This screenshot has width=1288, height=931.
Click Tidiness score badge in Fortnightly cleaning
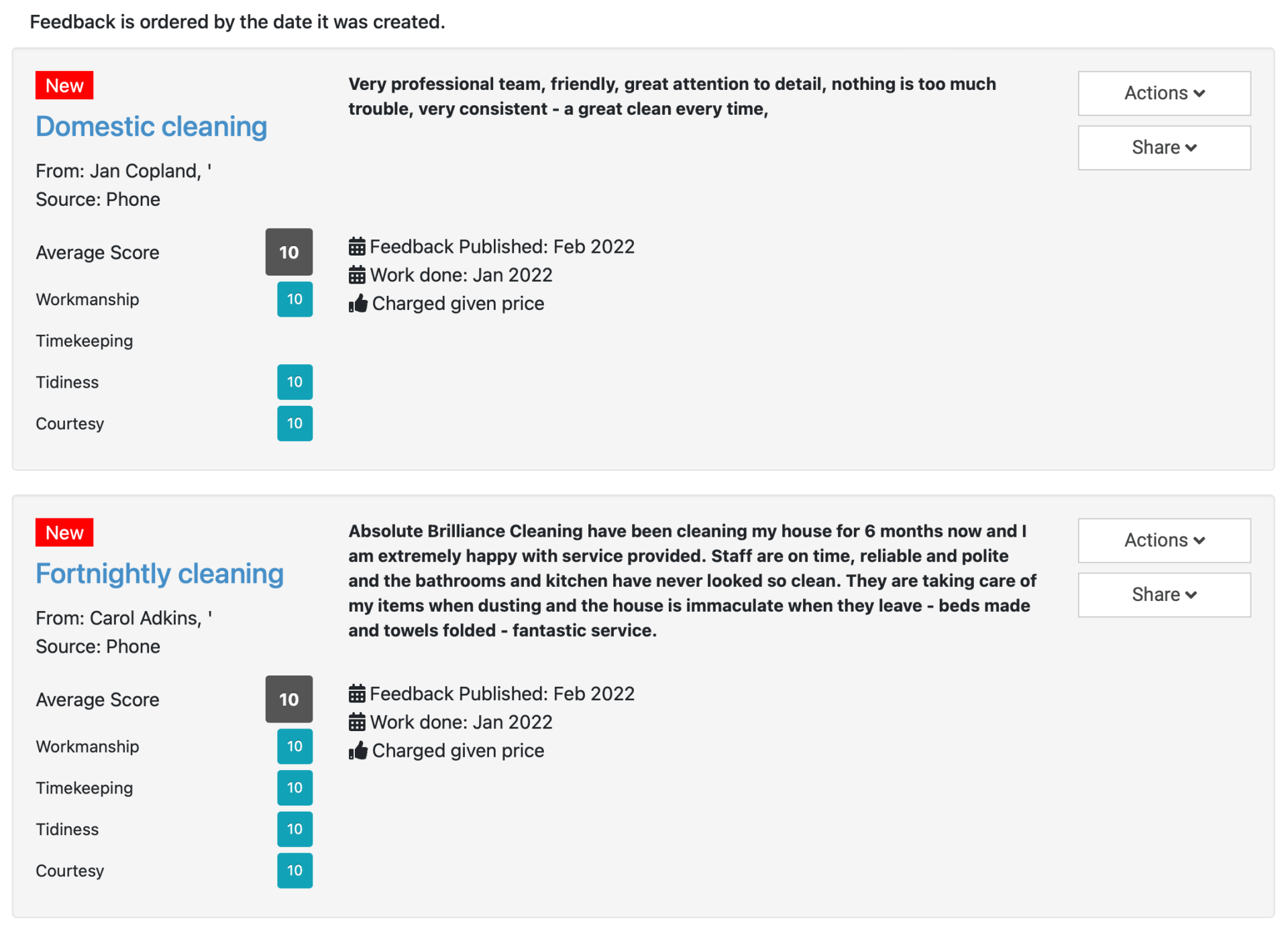294,829
